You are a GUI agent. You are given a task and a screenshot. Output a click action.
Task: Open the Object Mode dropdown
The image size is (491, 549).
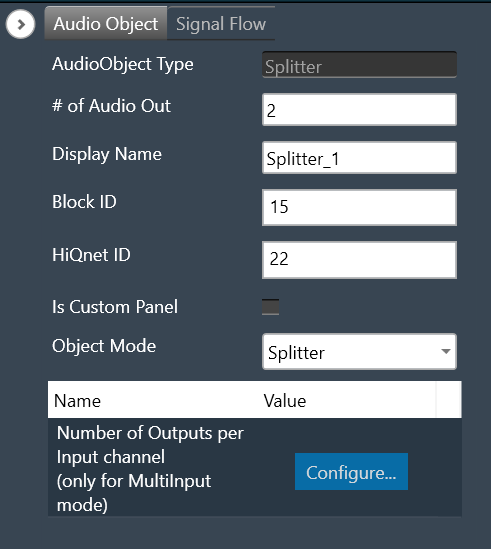tap(359, 352)
